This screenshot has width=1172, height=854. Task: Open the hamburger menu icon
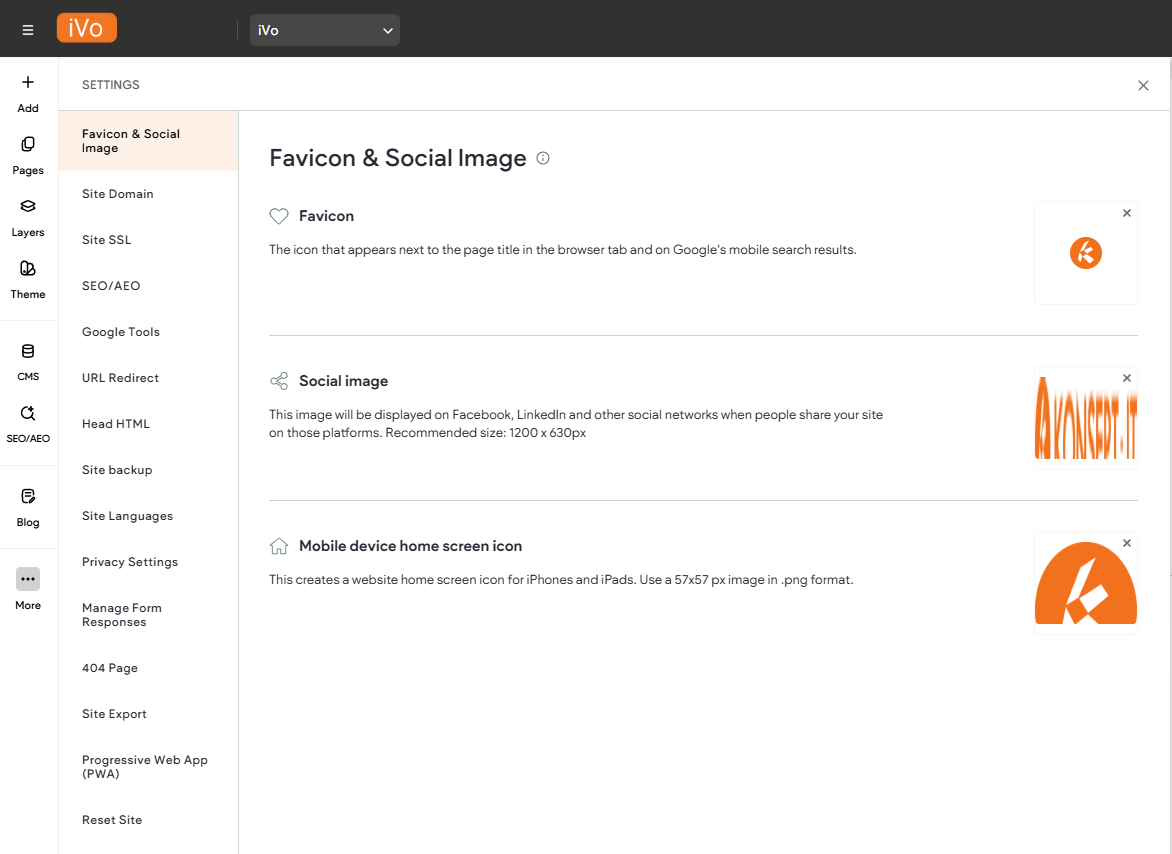28,30
